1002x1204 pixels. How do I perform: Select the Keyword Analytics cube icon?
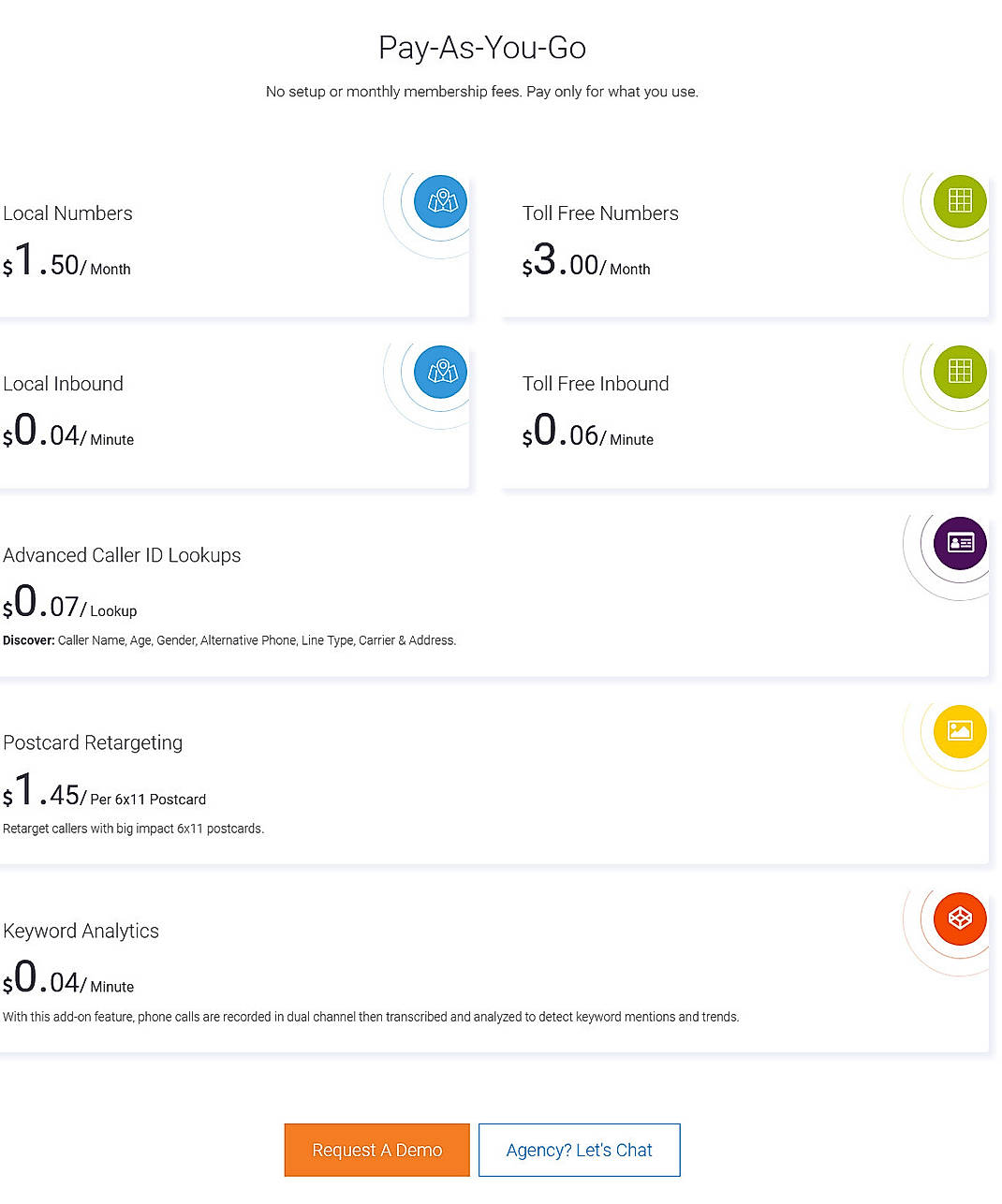[x=959, y=918]
